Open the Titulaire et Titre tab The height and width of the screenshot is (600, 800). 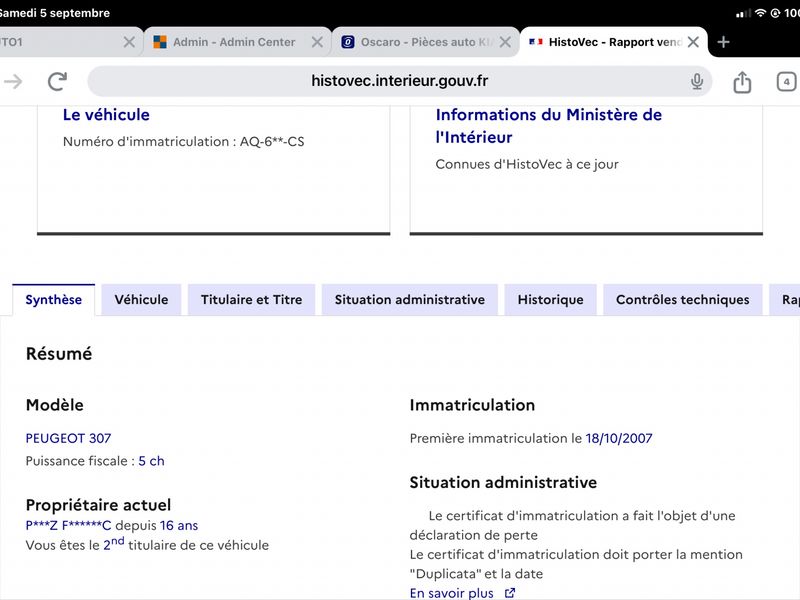point(252,299)
